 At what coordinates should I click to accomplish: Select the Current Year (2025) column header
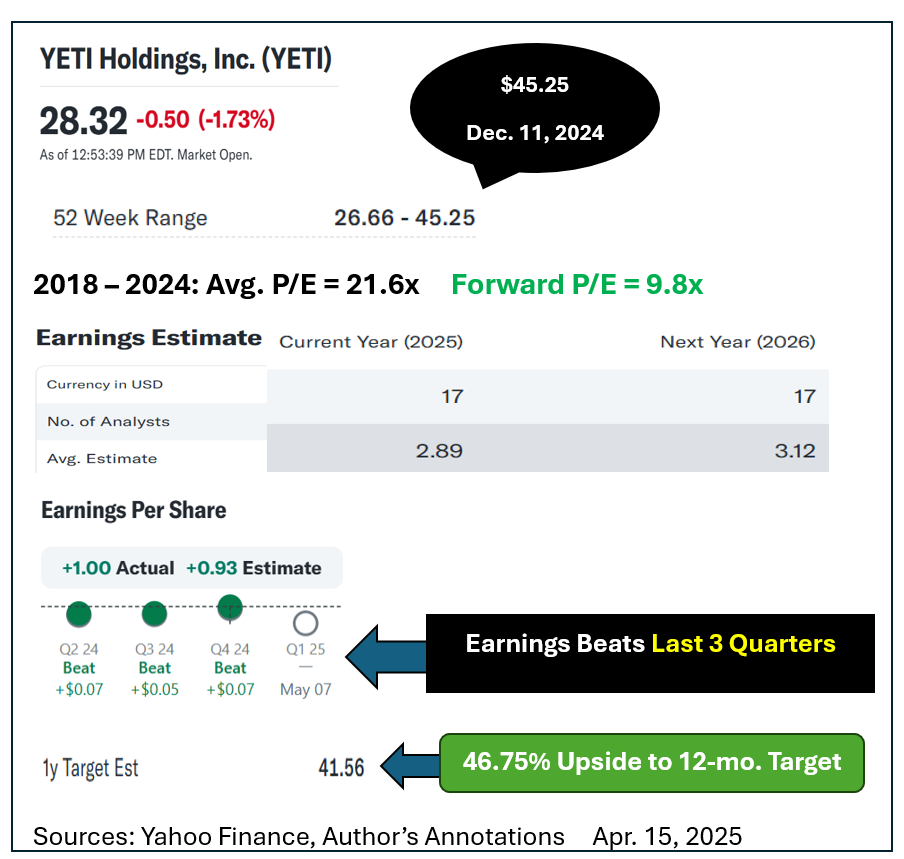pyautogui.click(x=371, y=342)
